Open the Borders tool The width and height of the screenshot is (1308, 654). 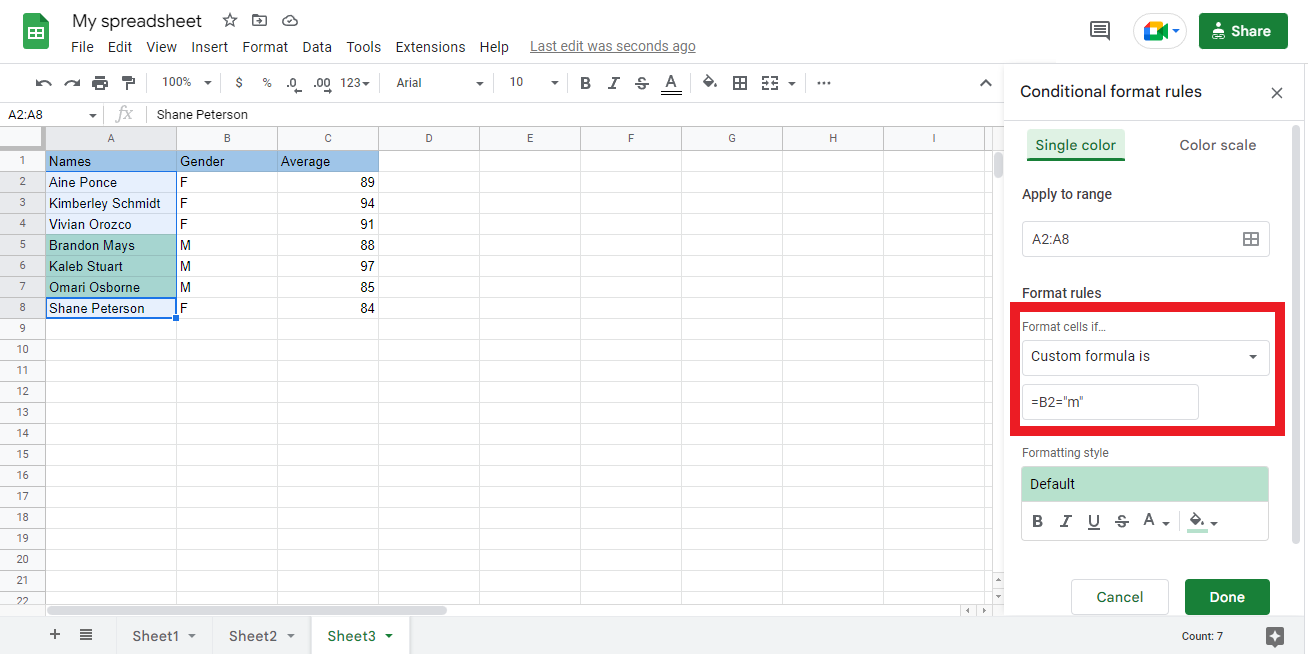coord(739,82)
